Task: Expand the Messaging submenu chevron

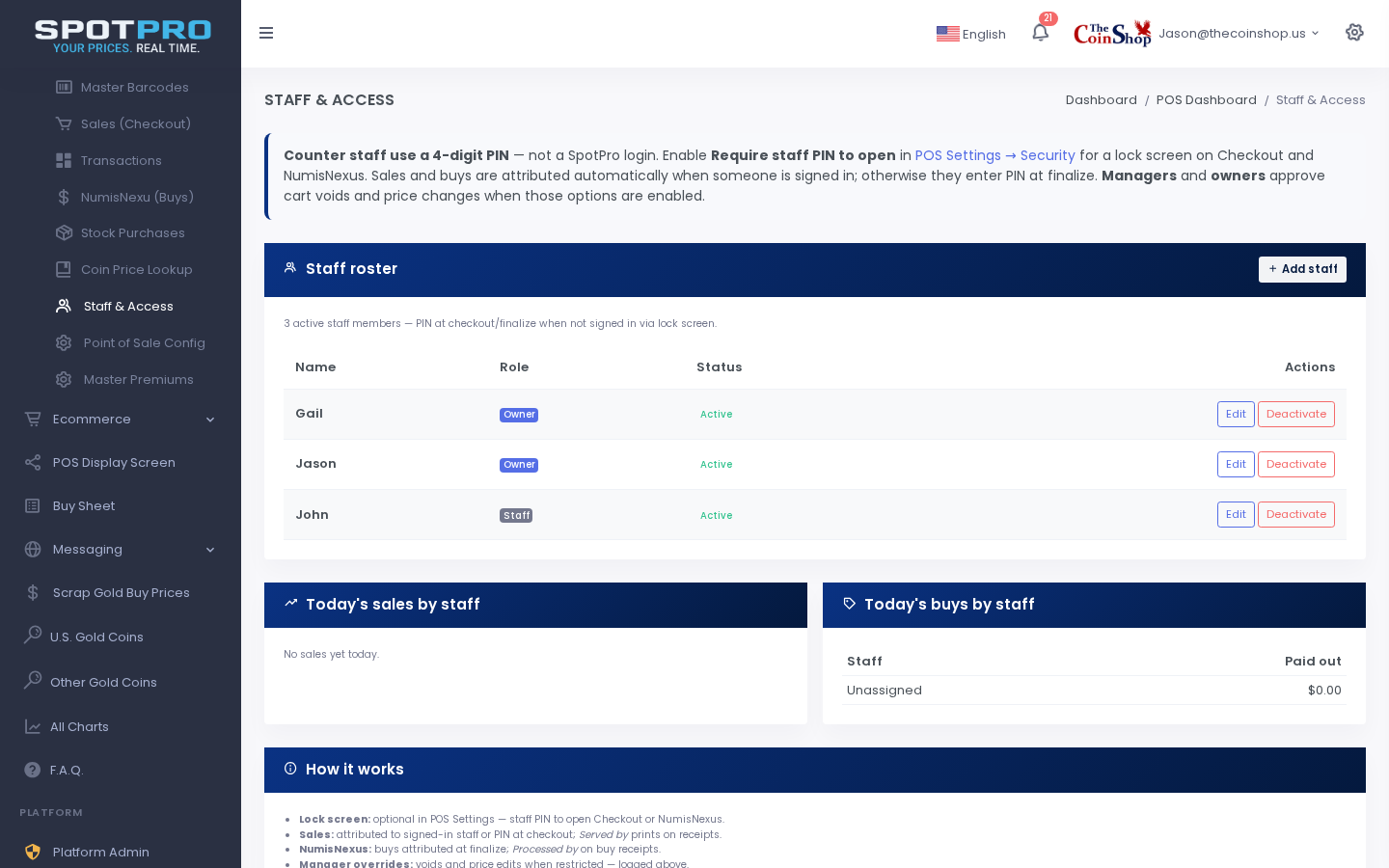Action: [x=210, y=550]
